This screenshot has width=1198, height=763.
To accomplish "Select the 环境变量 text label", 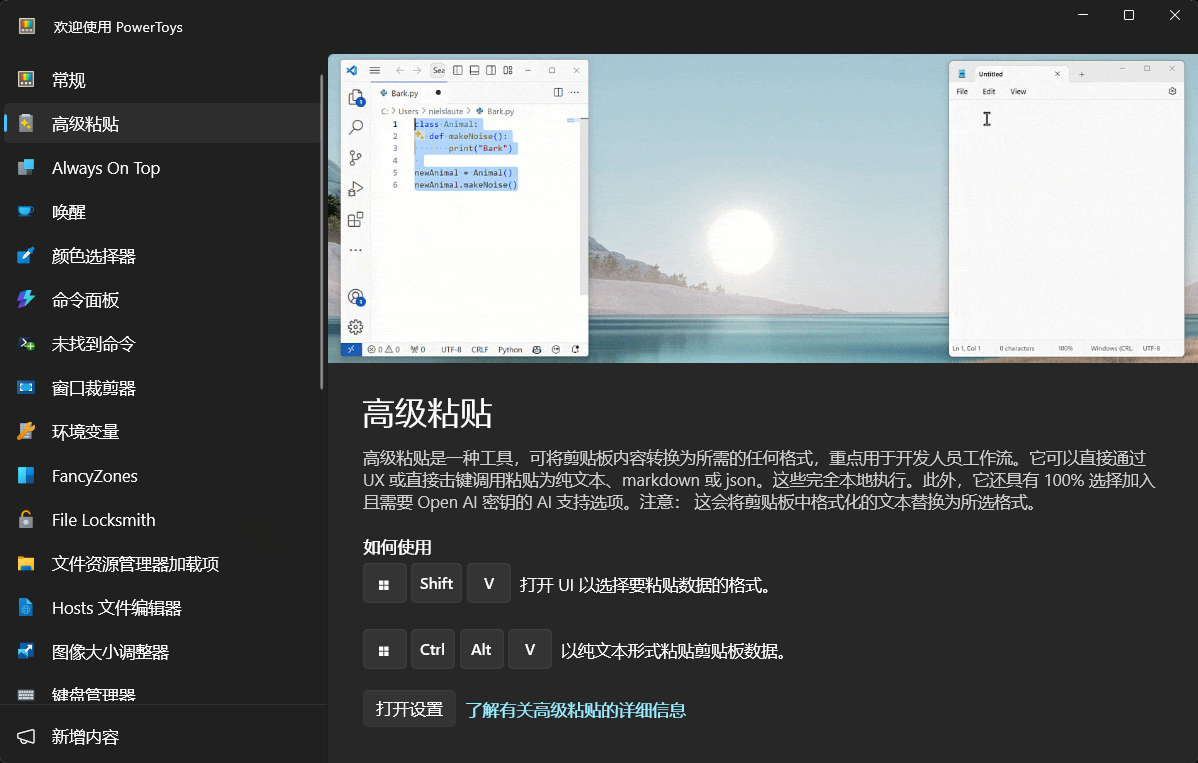I will tap(86, 432).
